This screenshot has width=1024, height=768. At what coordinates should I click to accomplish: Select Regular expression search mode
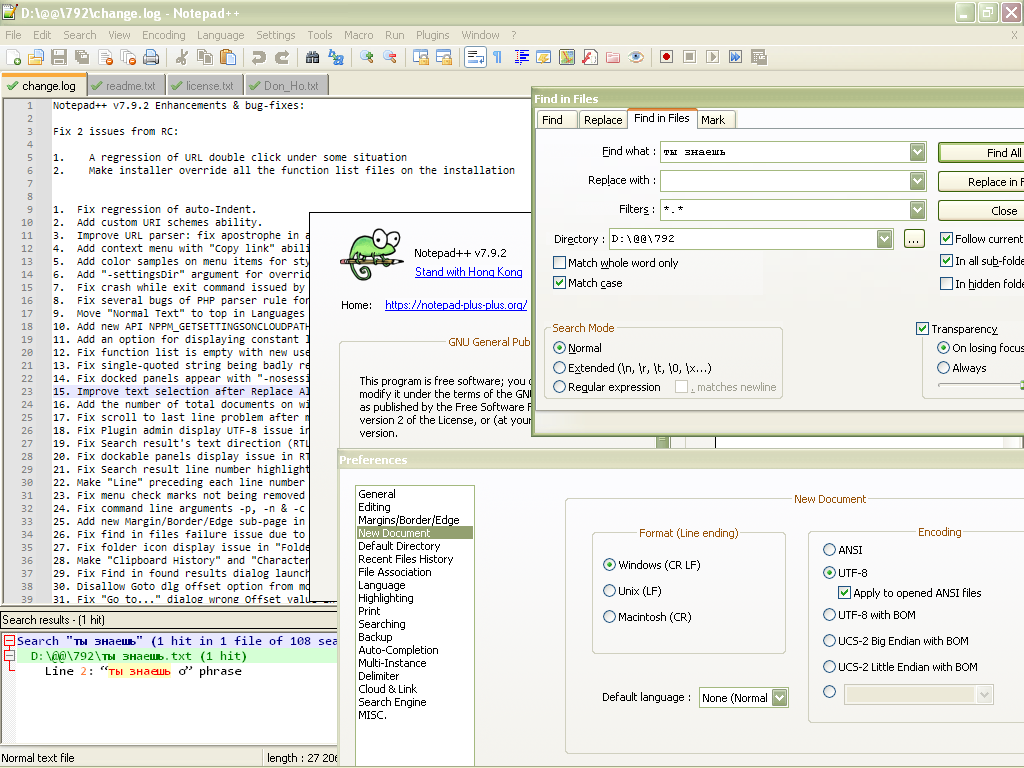click(x=559, y=387)
